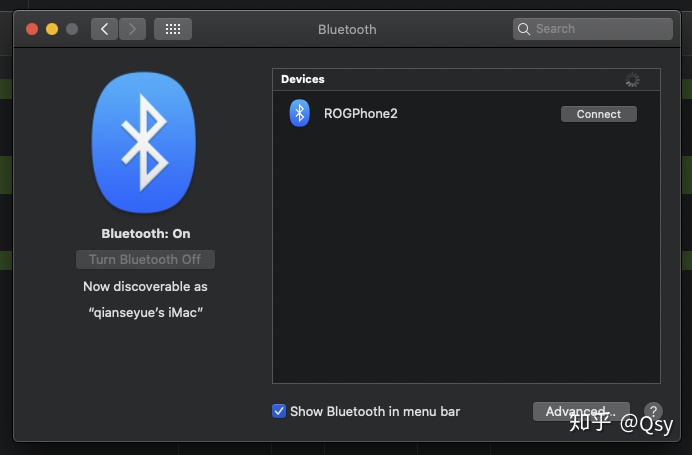Click the ROGPhone2 Bluetooth device icon
The height and width of the screenshot is (455, 692).
tap(299, 113)
